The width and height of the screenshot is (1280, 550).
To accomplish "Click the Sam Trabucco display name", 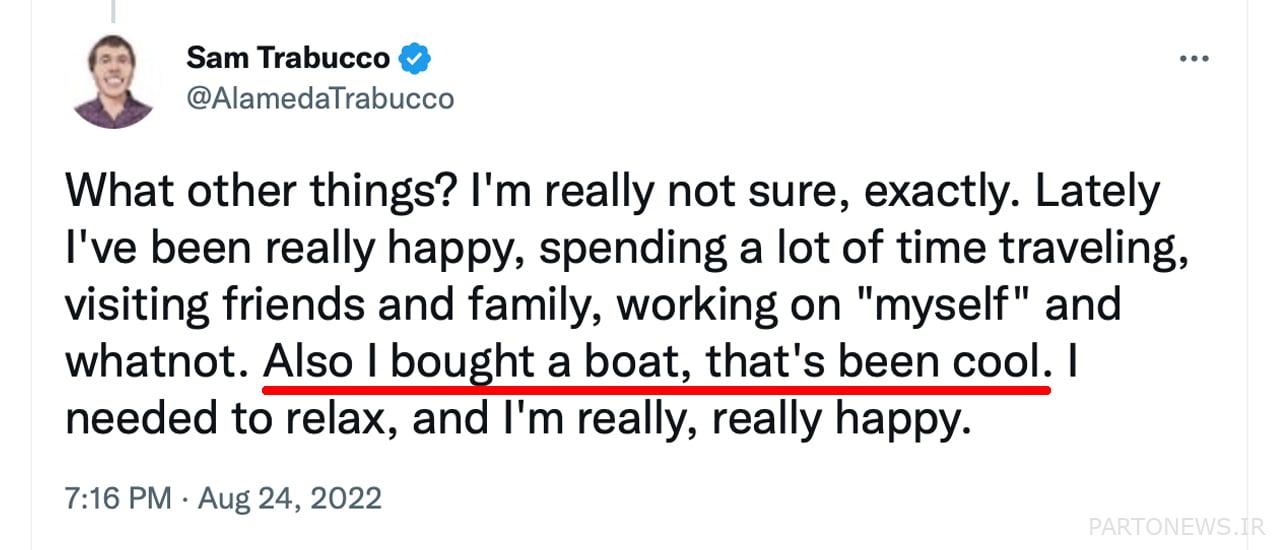I will tap(288, 59).
